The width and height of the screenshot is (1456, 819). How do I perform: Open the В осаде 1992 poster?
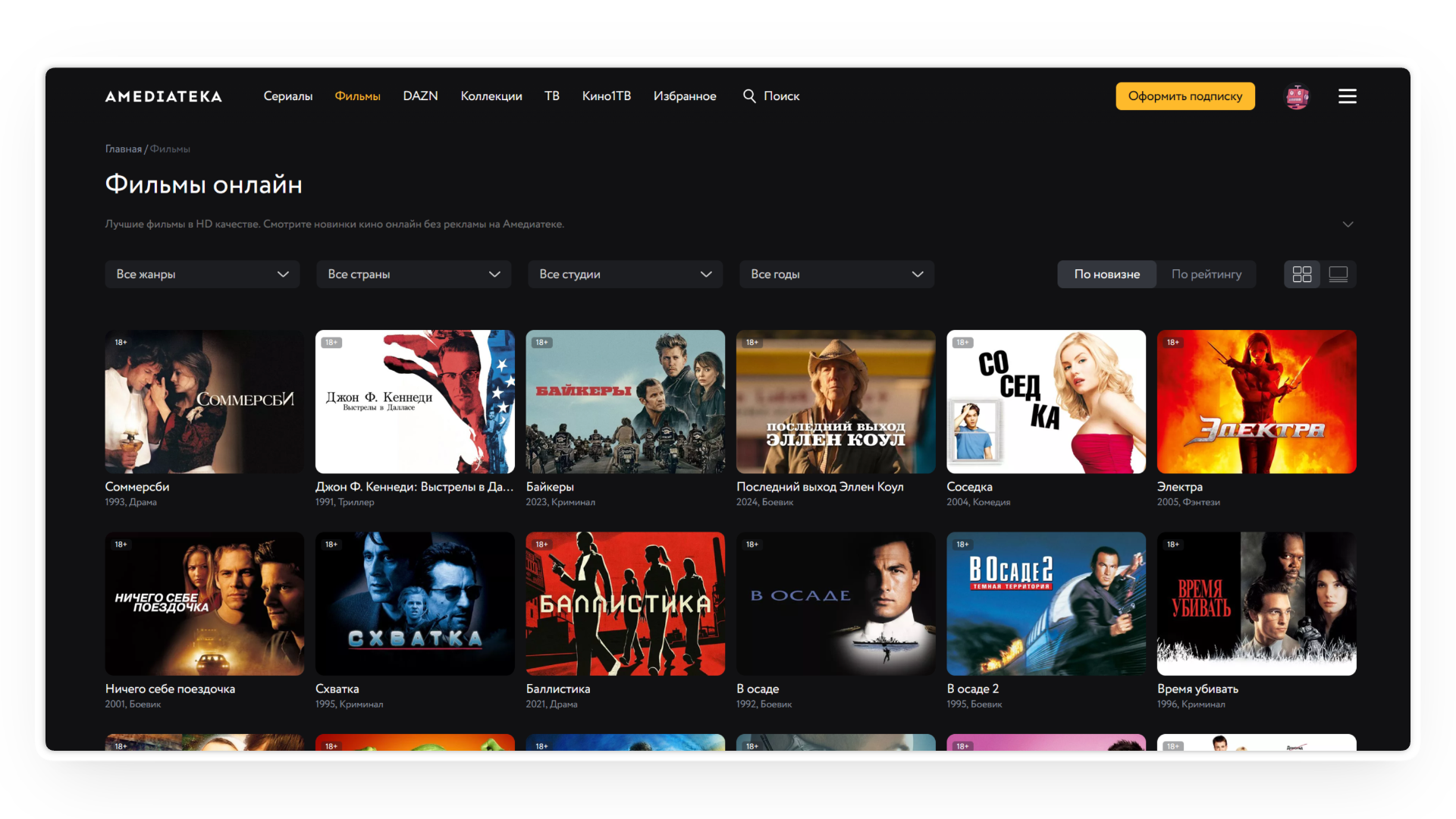(x=836, y=604)
